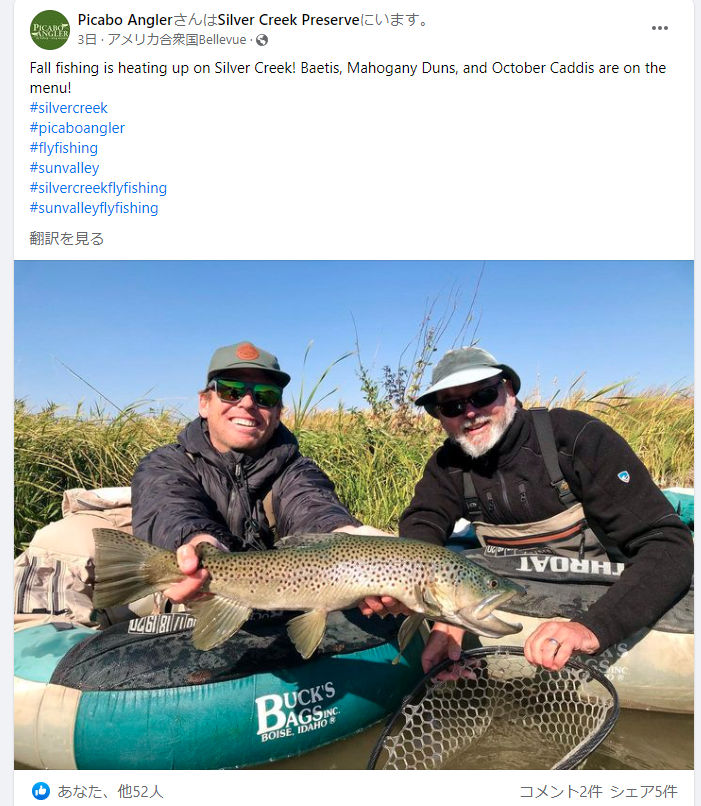Open the trout fishing photo
The height and width of the screenshot is (806, 701).
[x=354, y=515]
